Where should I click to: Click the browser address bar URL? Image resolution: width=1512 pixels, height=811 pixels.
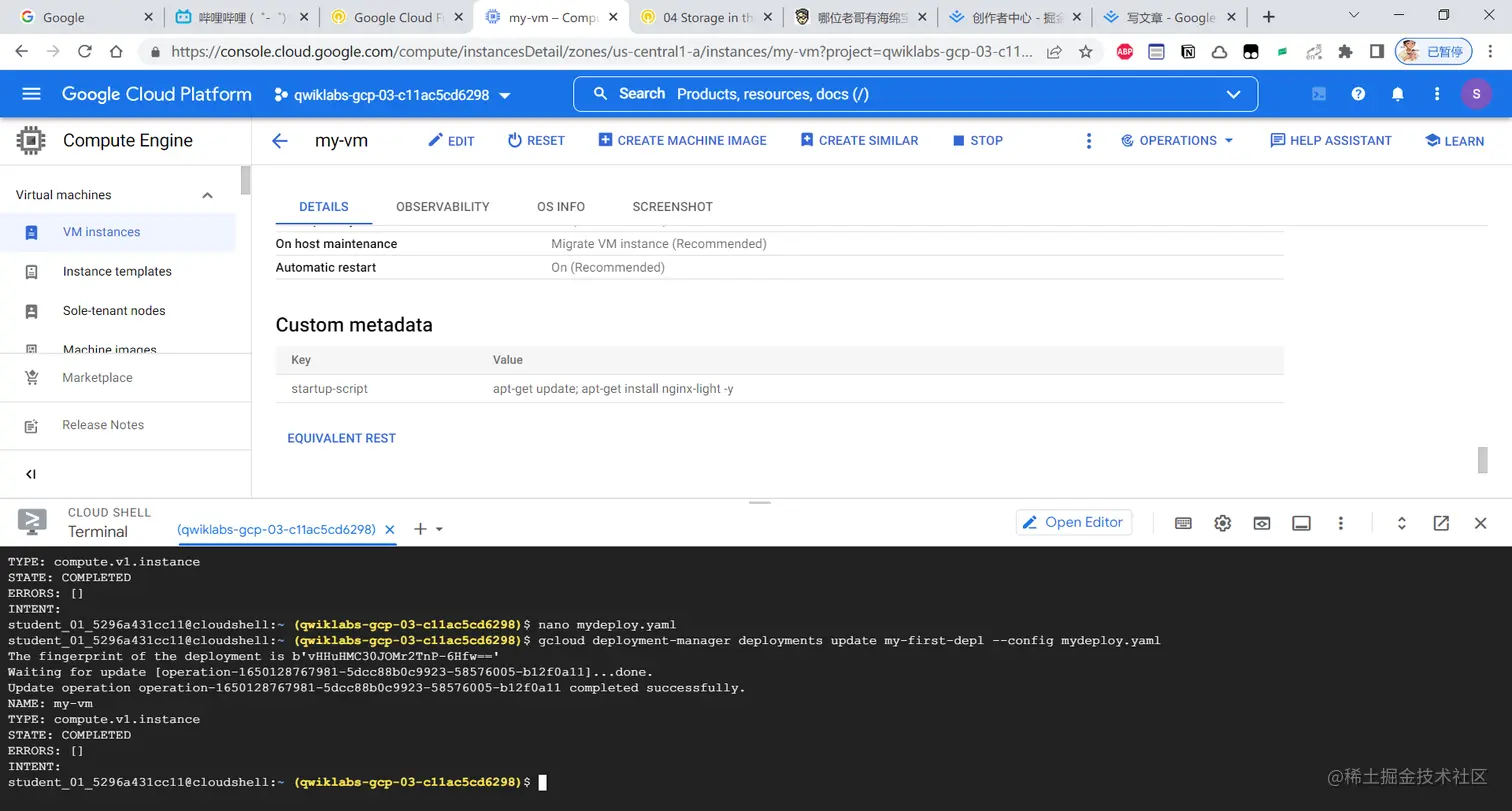coord(600,52)
